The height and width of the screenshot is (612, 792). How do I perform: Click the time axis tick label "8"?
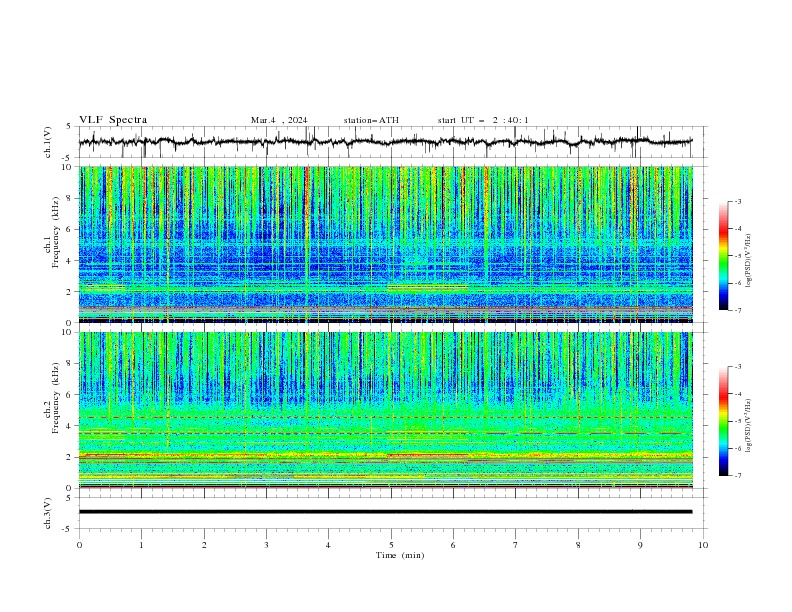[578, 545]
